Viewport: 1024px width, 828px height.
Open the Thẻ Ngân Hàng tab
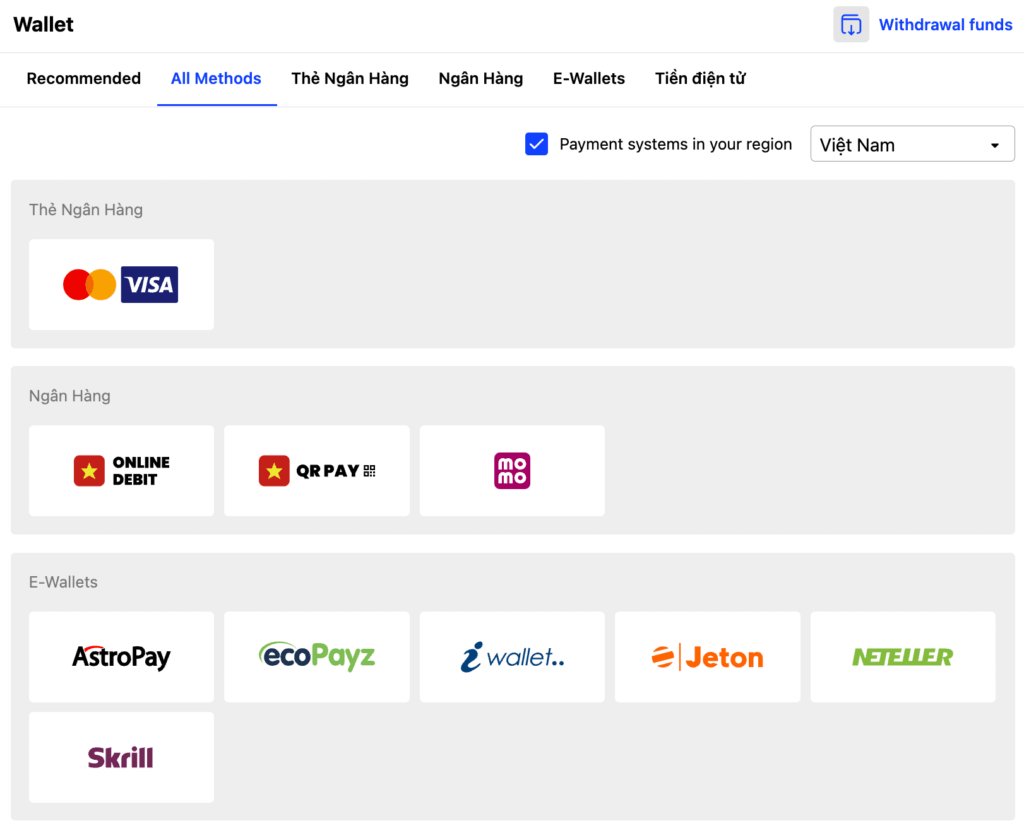(350, 79)
